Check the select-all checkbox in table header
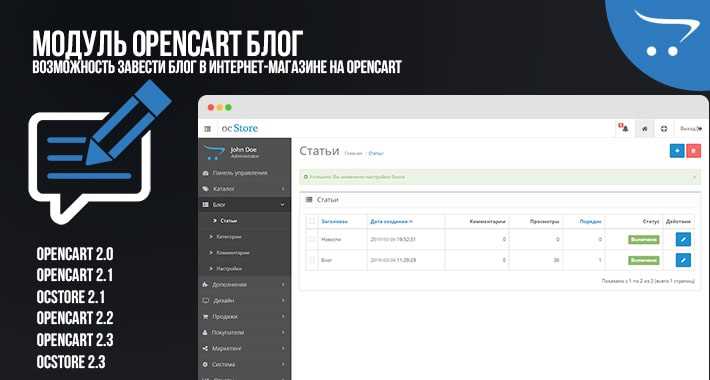The image size is (710, 380). (x=312, y=221)
